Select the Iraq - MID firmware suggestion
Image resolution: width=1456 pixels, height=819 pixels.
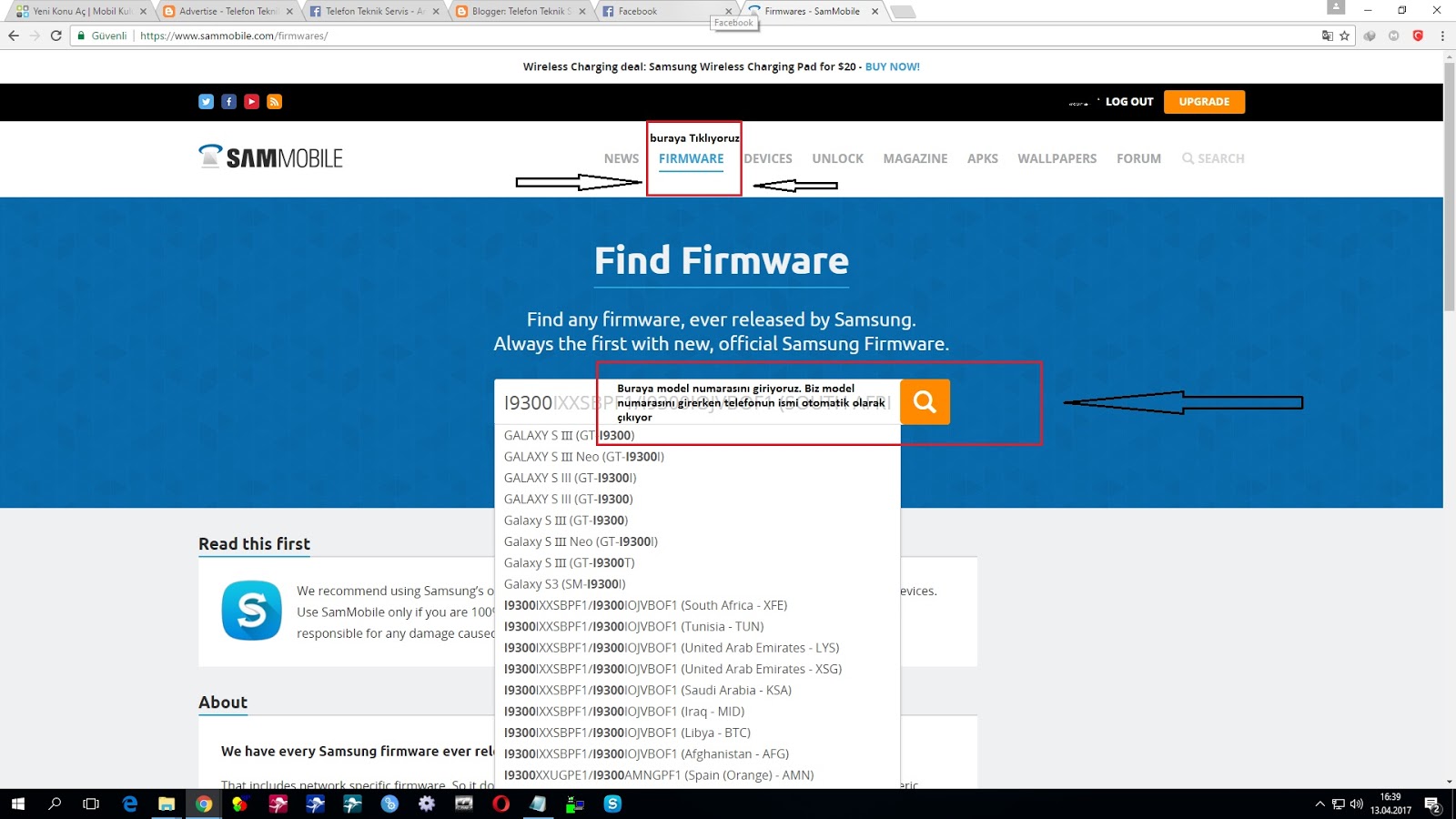(624, 712)
